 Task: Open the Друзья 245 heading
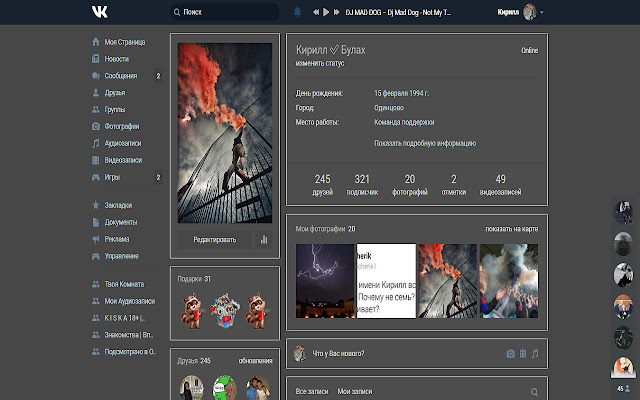click(x=194, y=361)
